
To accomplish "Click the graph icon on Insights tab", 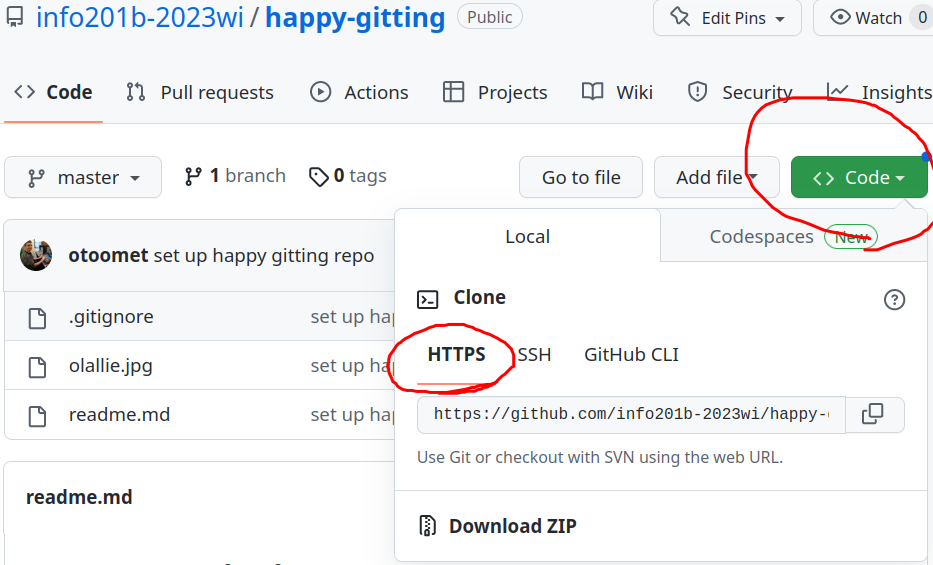I will [837, 90].
